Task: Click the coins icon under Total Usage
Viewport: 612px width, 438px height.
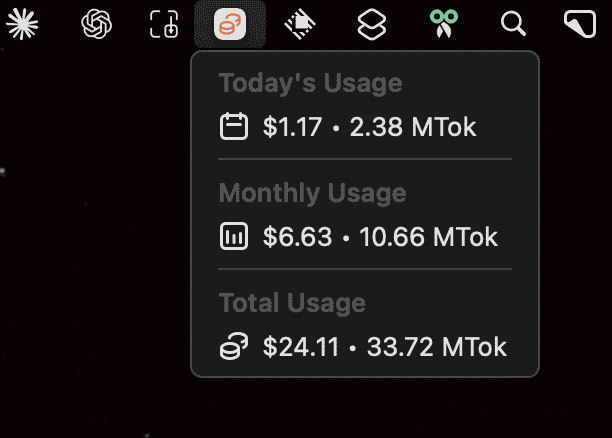Action: [233, 347]
